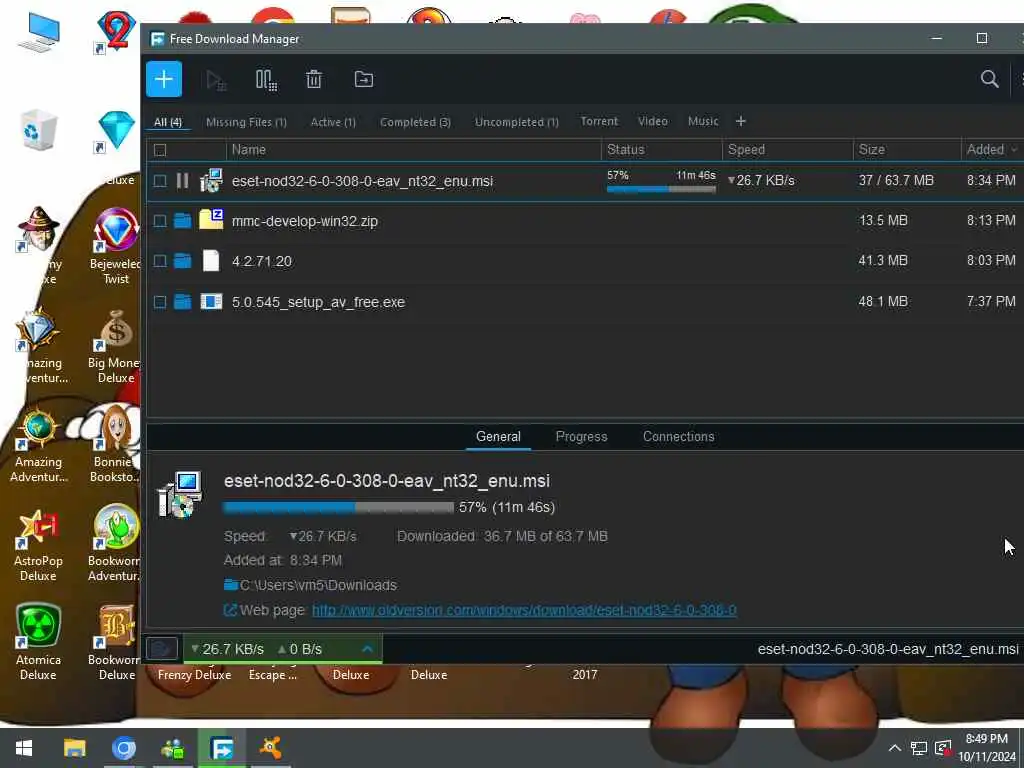The width and height of the screenshot is (1024, 768).
Task: Select the Music filter tab
Action: pyautogui.click(x=703, y=121)
